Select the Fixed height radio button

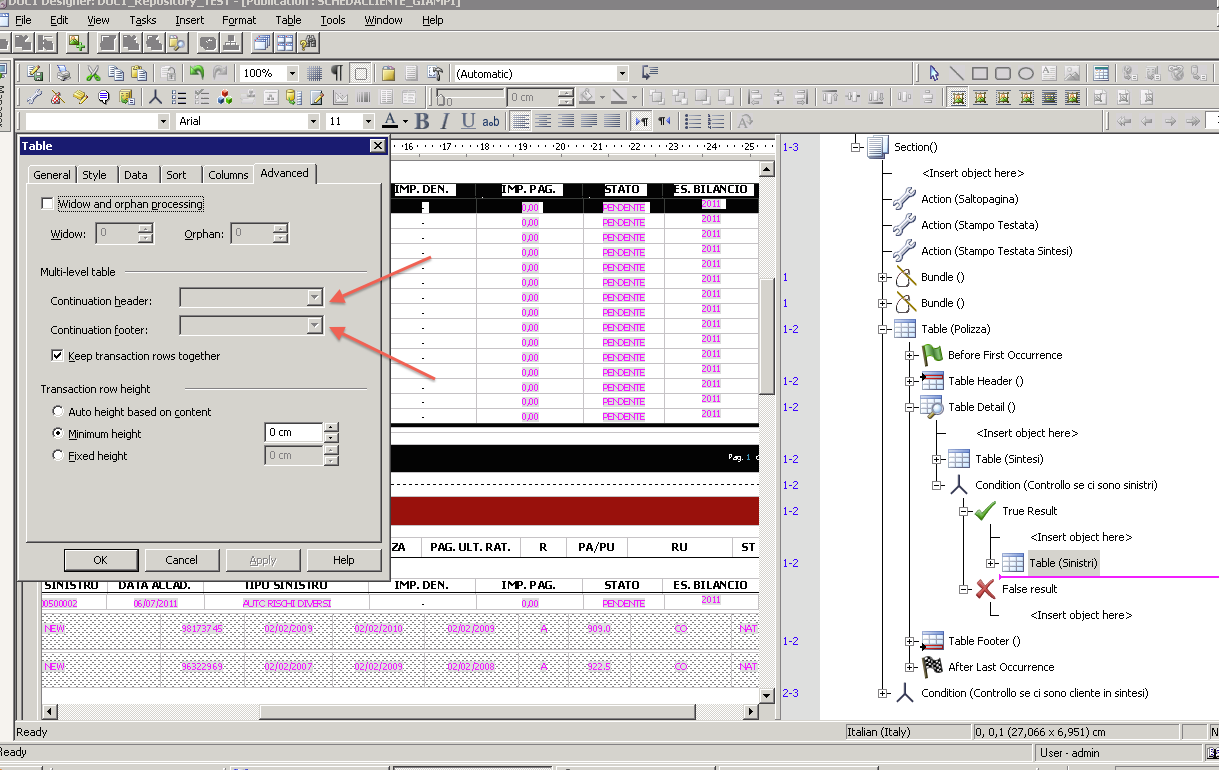[x=57, y=456]
